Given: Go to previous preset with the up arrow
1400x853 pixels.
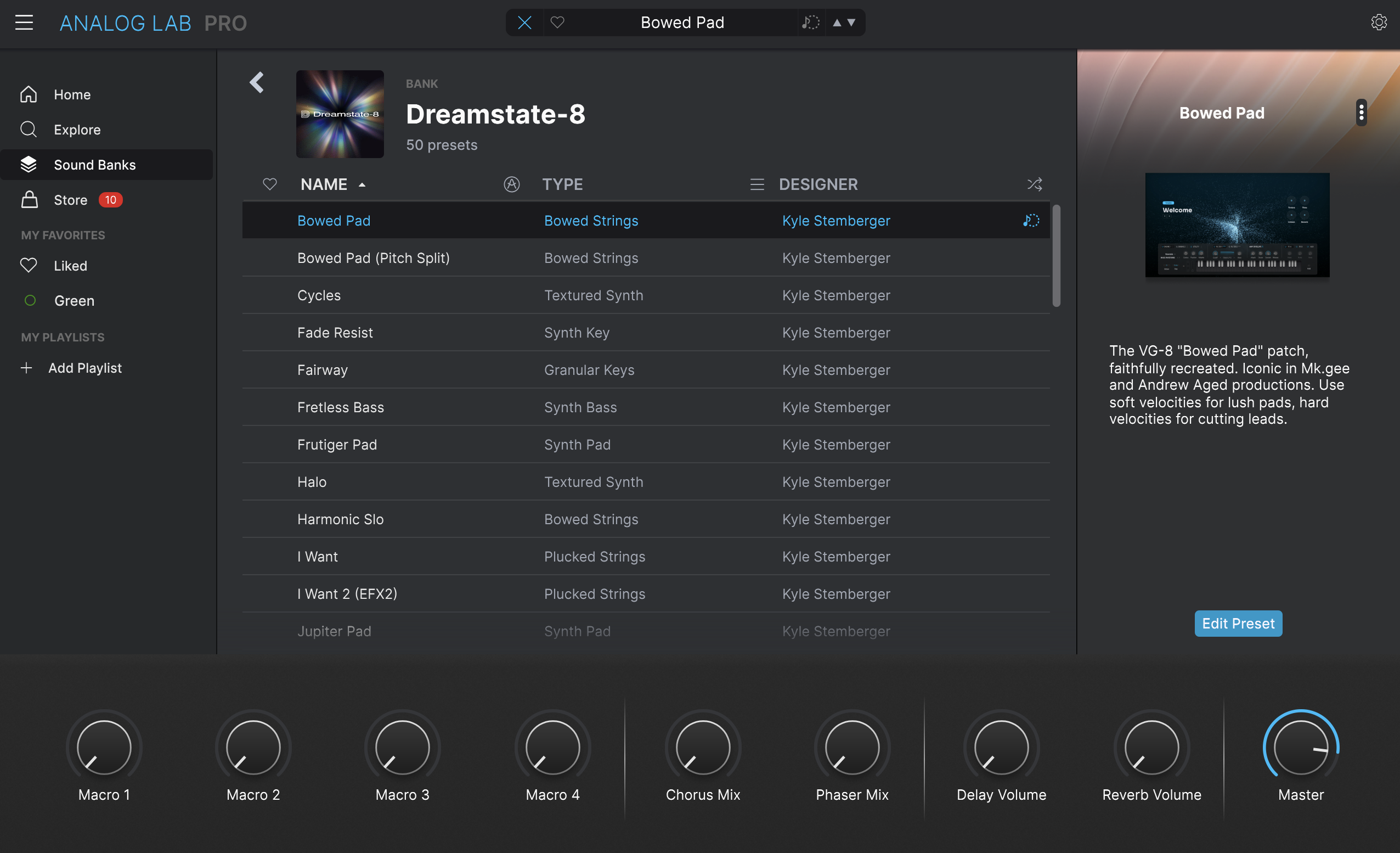Looking at the screenshot, I should click(x=837, y=23).
